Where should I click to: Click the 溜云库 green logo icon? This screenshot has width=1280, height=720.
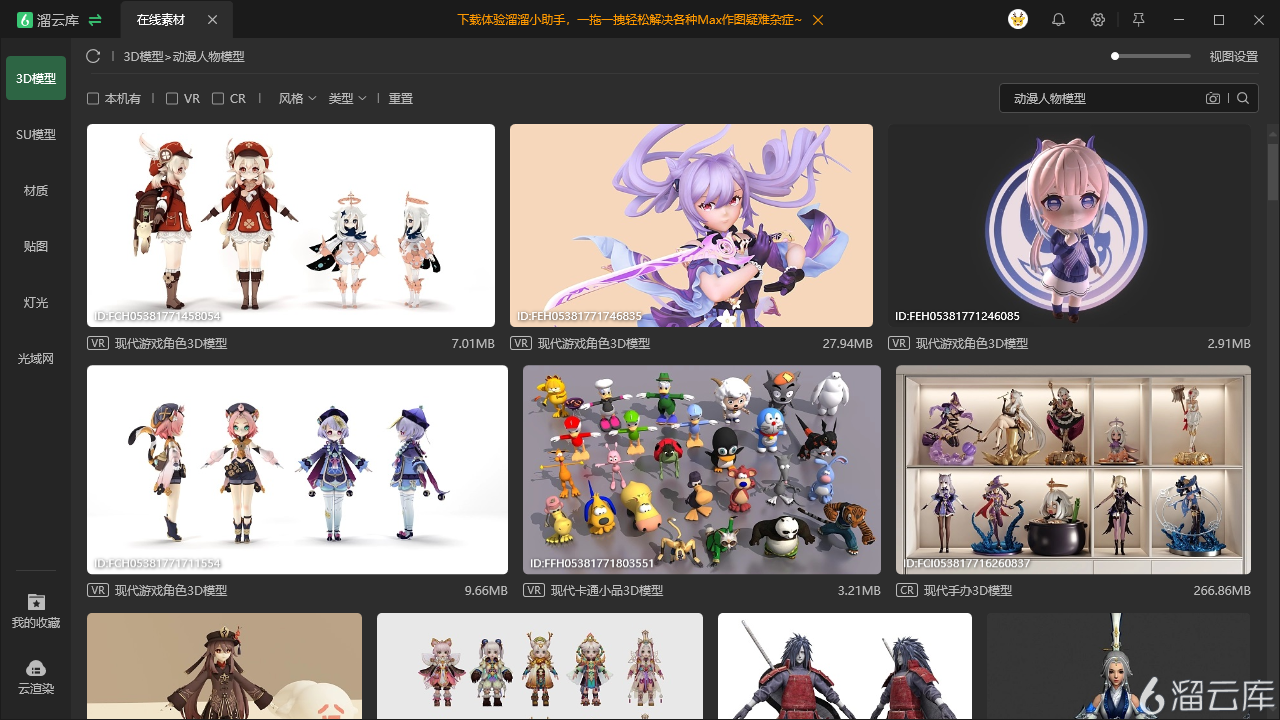tap(25, 20)
